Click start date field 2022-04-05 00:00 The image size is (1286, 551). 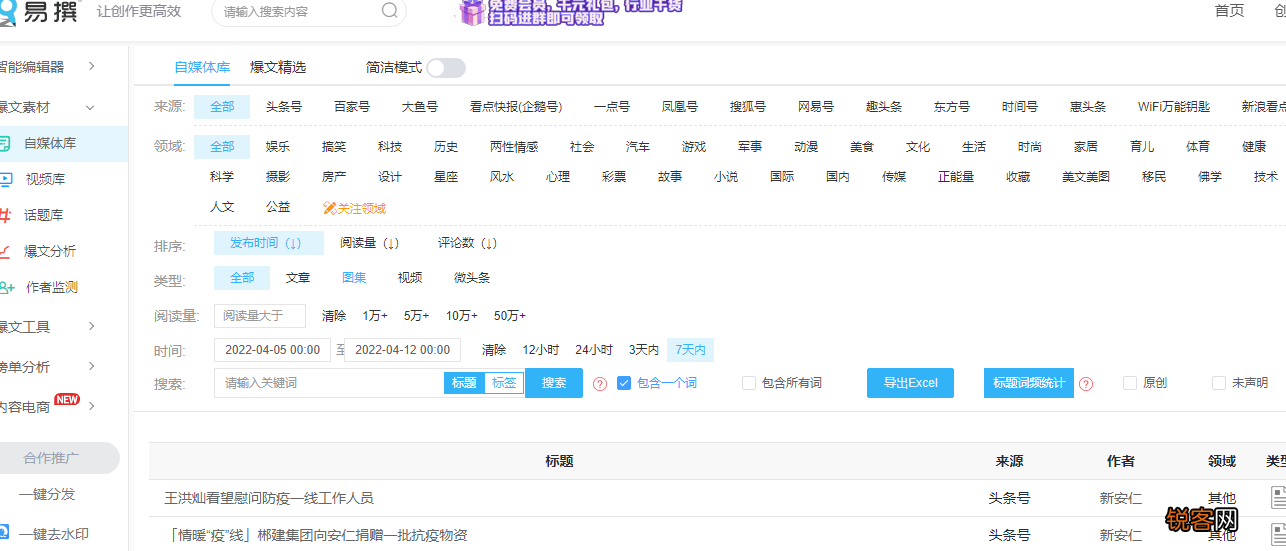[272, 350]
